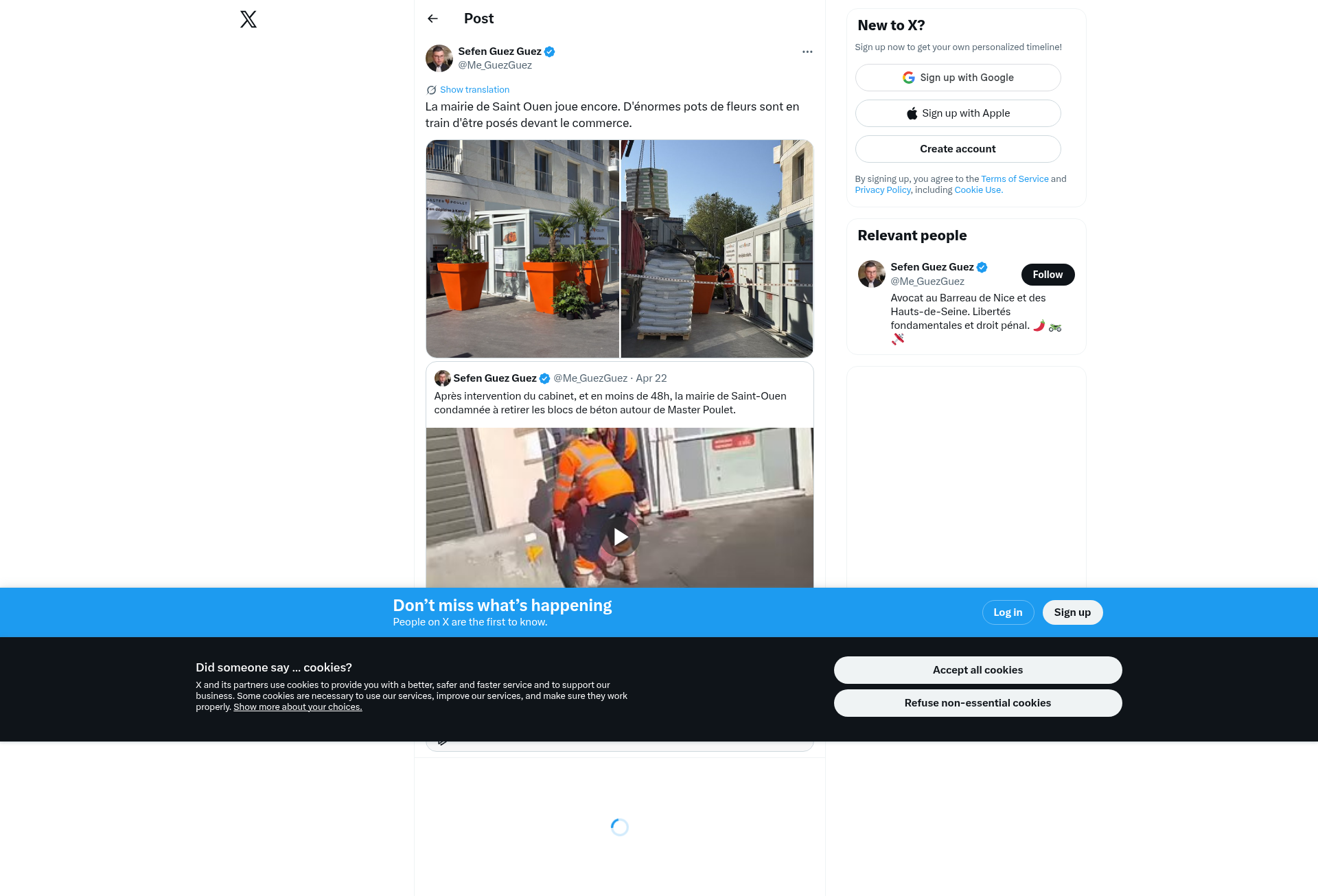Play the quoted post video
Image resolution: width=1318 pixels, height=896 pixels.
pos(621,537)
